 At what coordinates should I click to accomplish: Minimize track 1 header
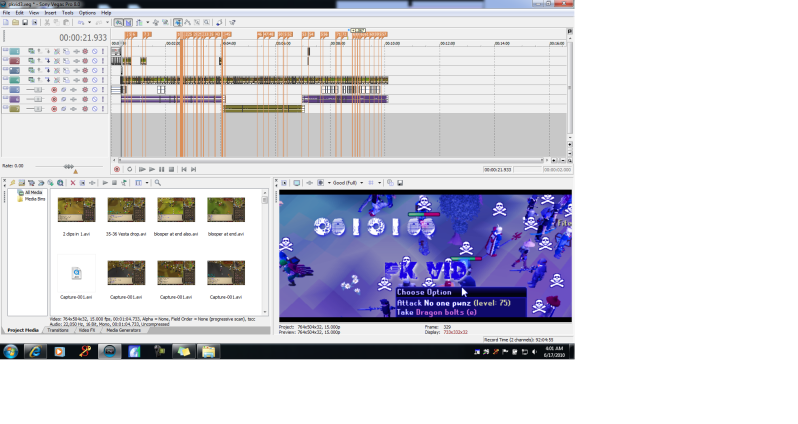click(x=6, y=49)
